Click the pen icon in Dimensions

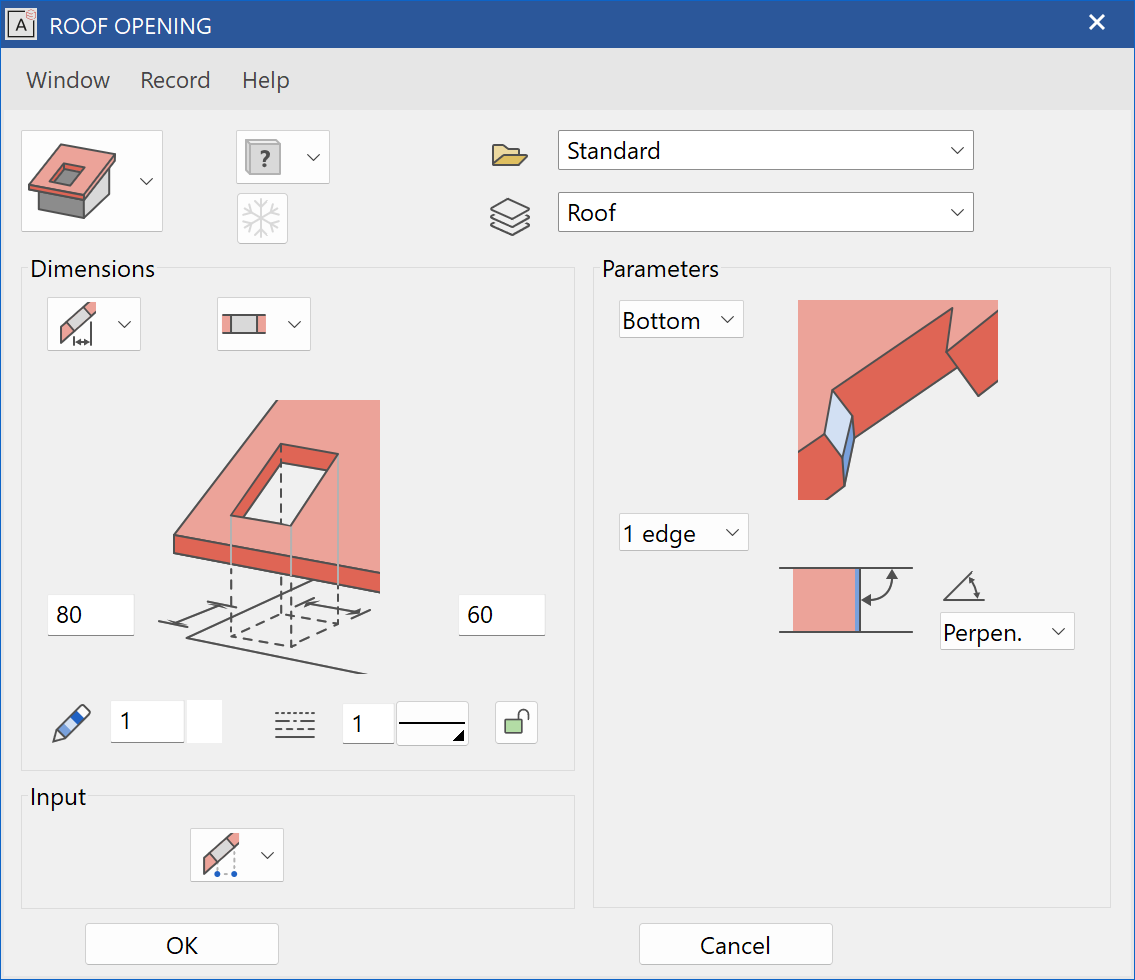pyautogui.click(x=72, y=722)
